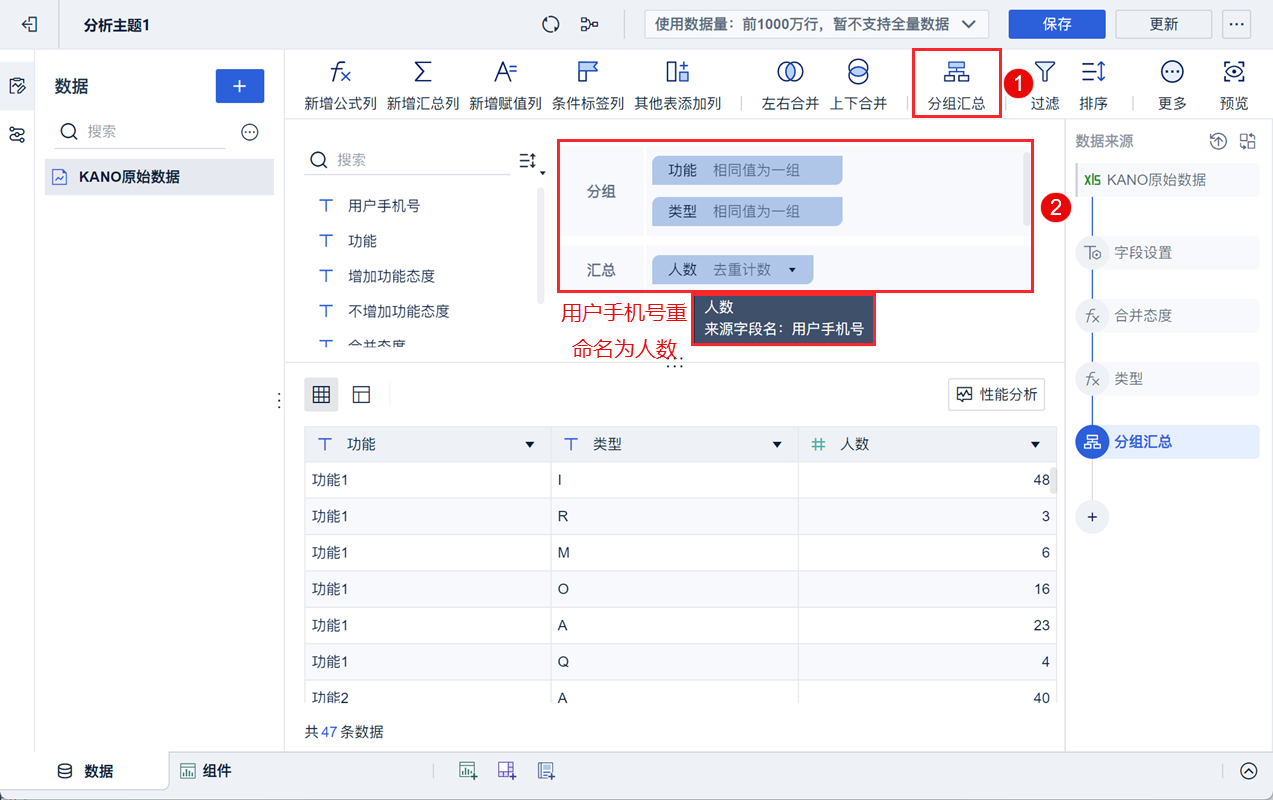Click the 排序 sort tool
1273x800 pixels.
coord(1093,86)
